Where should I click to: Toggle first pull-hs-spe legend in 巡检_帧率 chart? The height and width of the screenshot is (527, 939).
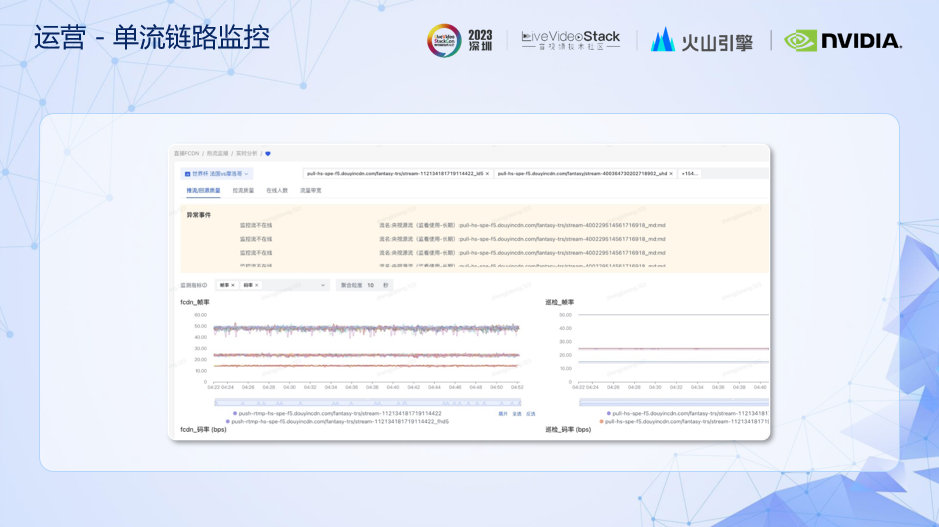pos(690,413)
